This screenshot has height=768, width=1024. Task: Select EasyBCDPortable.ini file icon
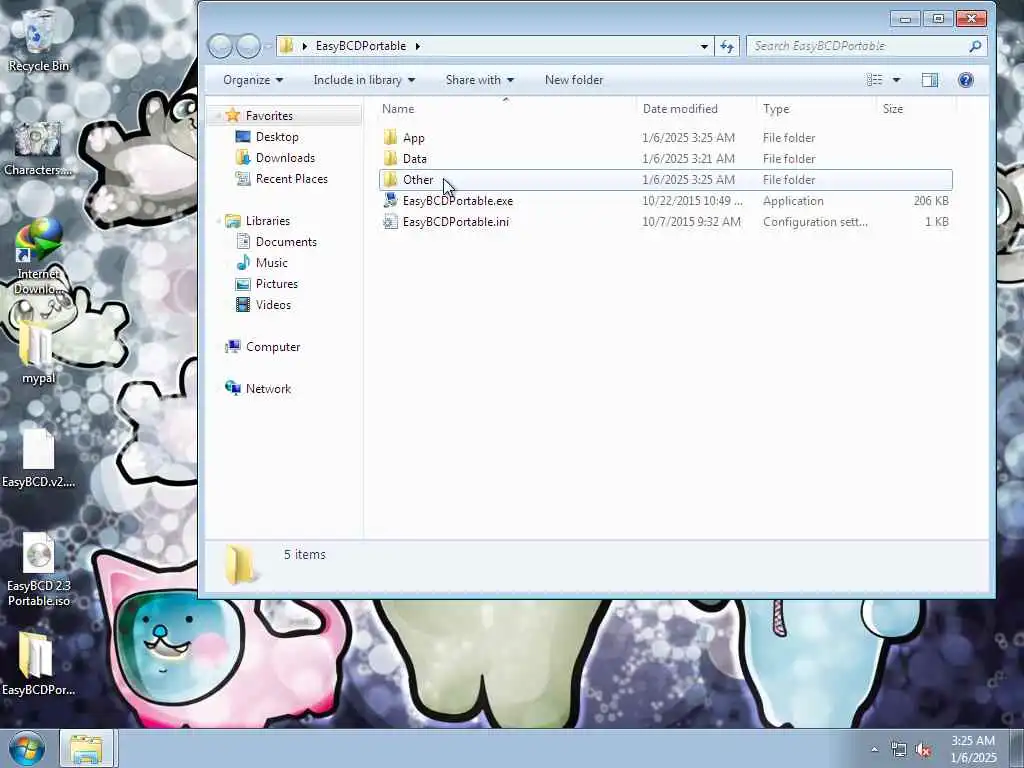pyautogui.click(x=391, y=222)
